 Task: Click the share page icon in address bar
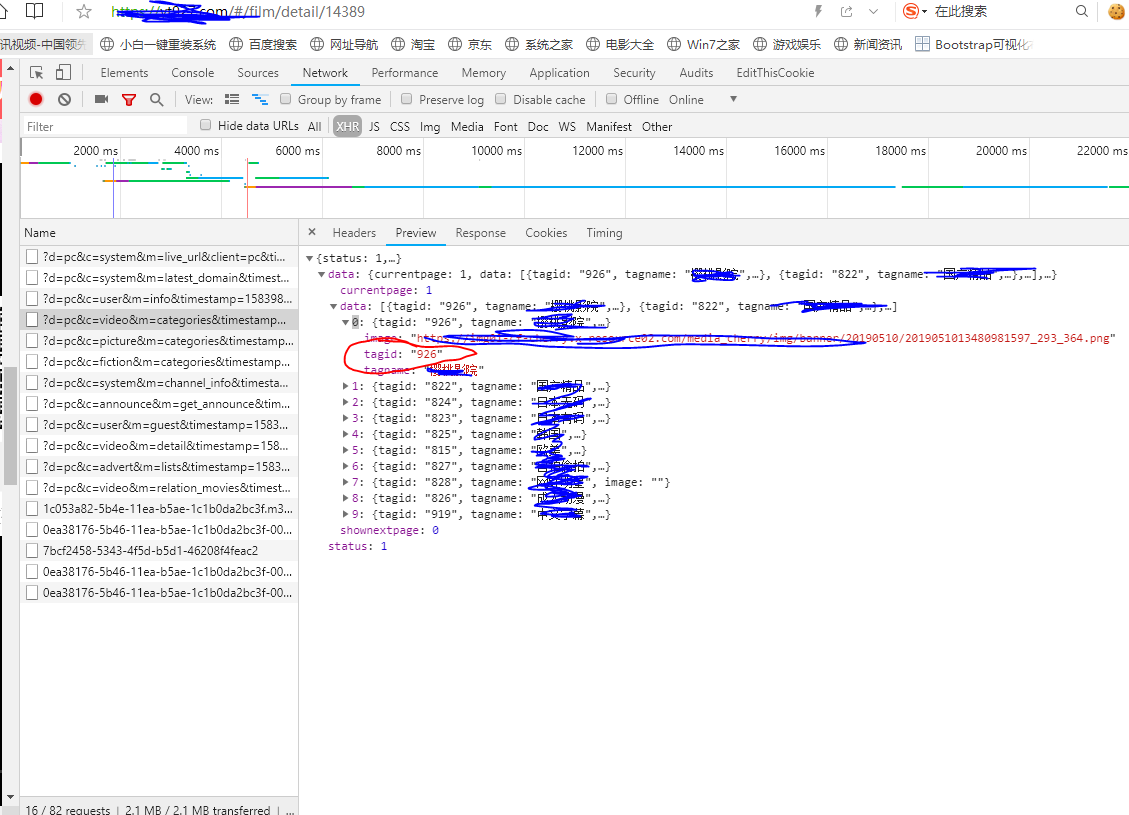(847, 11)
